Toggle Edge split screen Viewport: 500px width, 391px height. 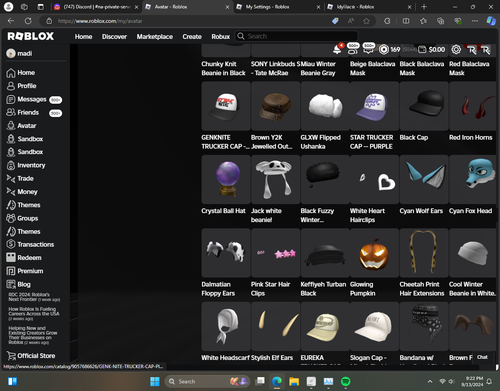point(406,21)
